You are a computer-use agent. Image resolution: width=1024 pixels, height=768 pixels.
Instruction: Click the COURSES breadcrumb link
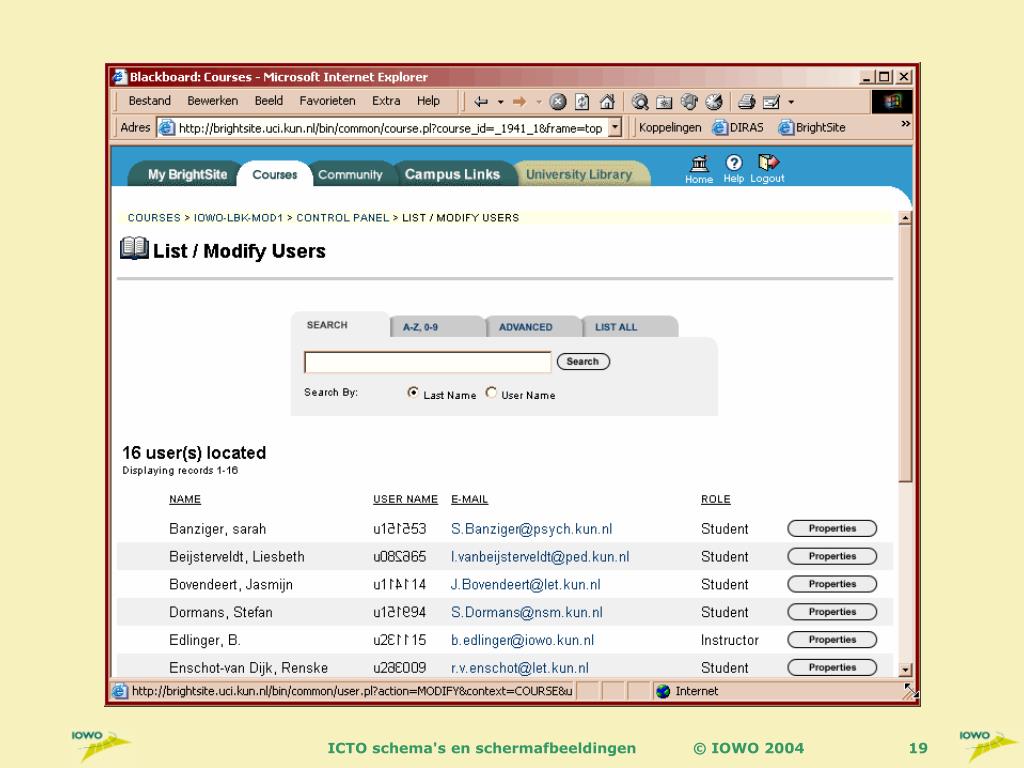154,217
